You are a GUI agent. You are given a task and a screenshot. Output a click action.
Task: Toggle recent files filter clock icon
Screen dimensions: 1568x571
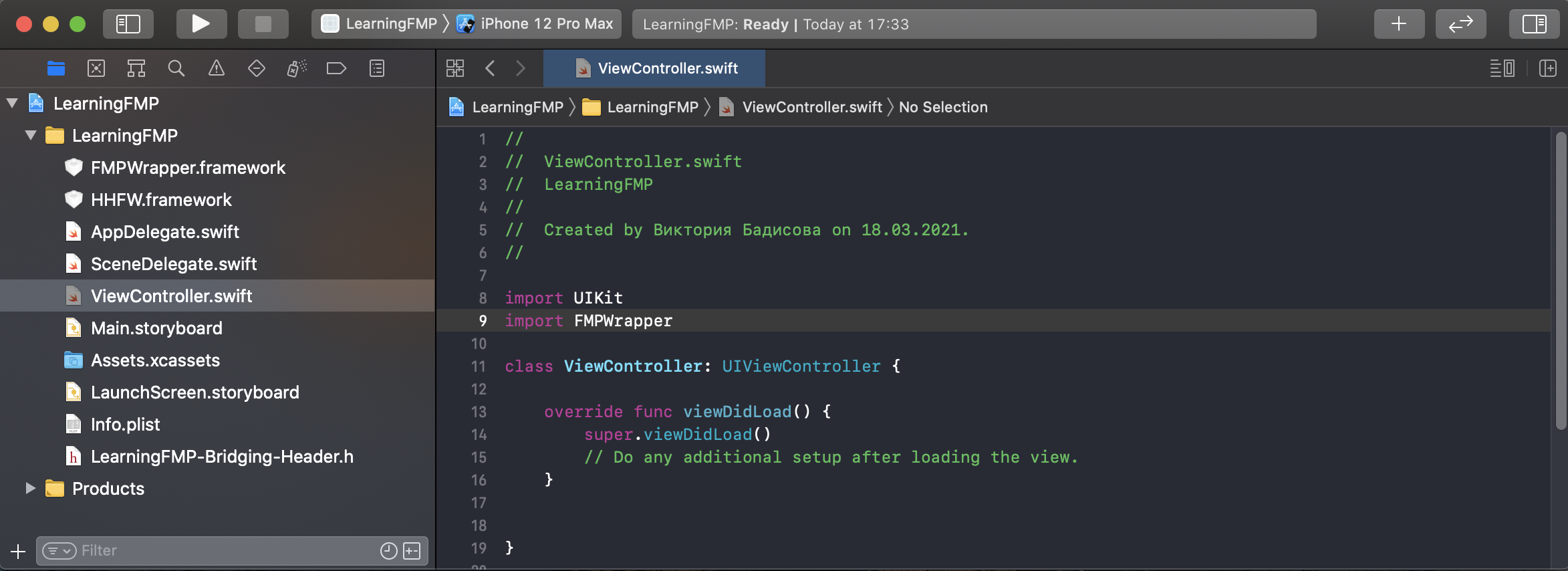click(388, 550)
